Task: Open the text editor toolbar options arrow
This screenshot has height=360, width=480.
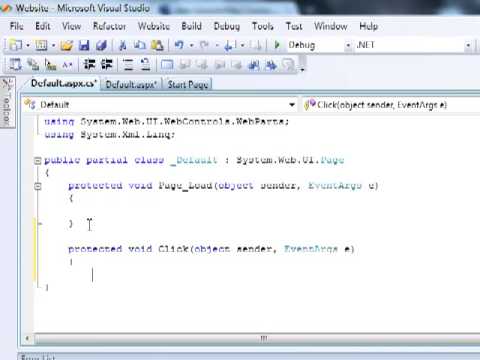Action: [303, 69]
